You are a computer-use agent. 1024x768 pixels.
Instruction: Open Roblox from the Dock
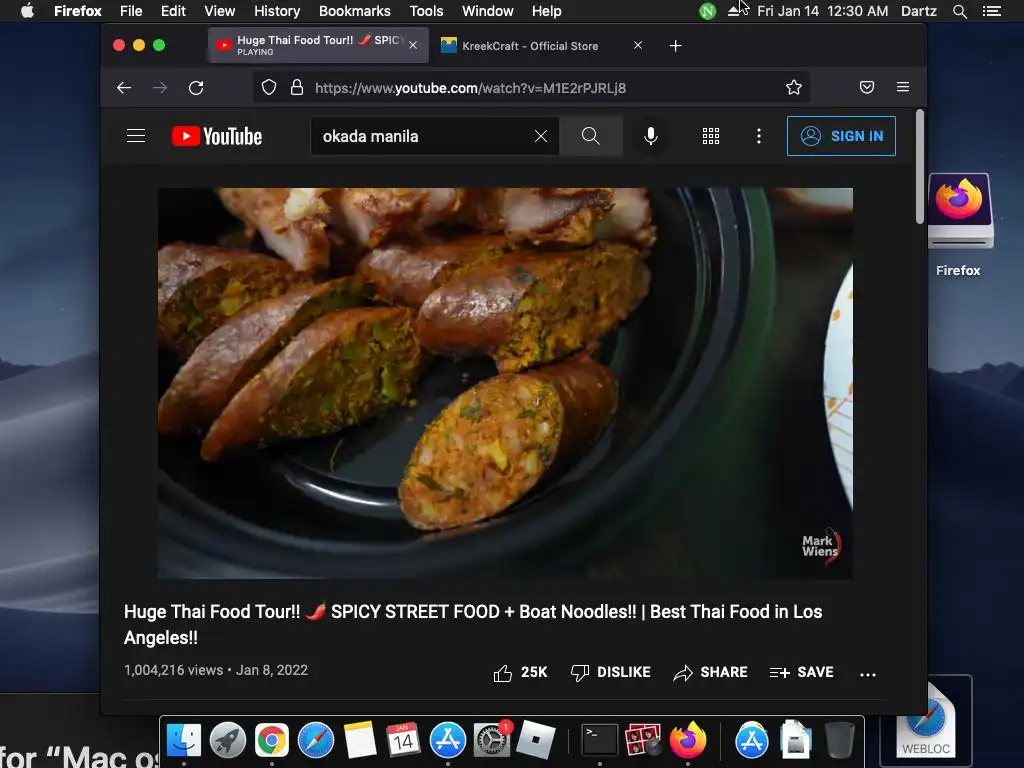pyautogui.click(x=536, y=740)
